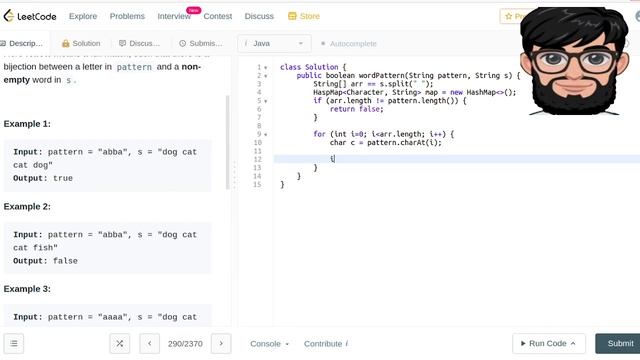Click the 290/2370 problem counter
Viewport: 640px width, 360px height.
pyautogui.click(x=185, y=344)
